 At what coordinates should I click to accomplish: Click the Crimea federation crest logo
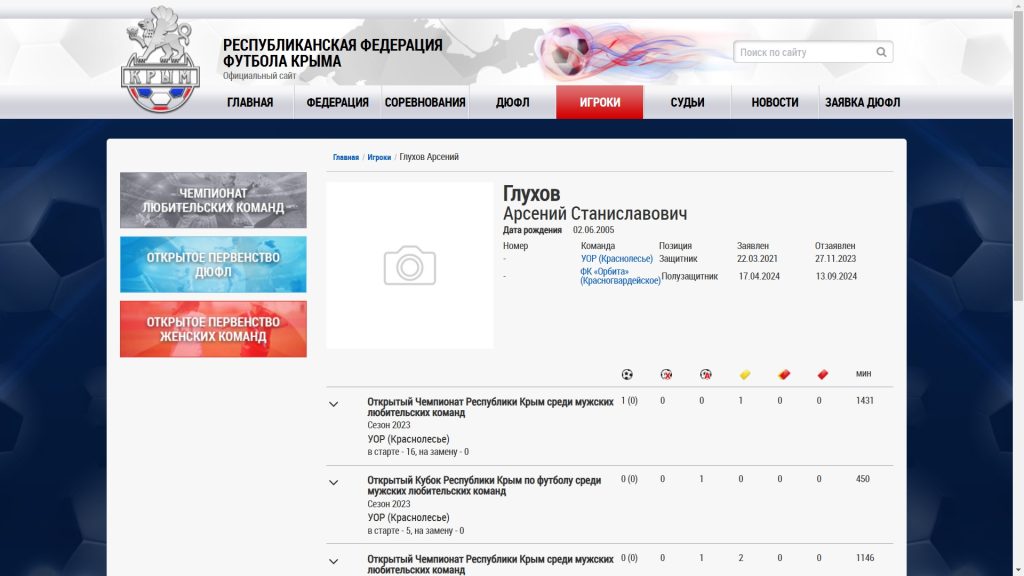click(x=160, y=60)
